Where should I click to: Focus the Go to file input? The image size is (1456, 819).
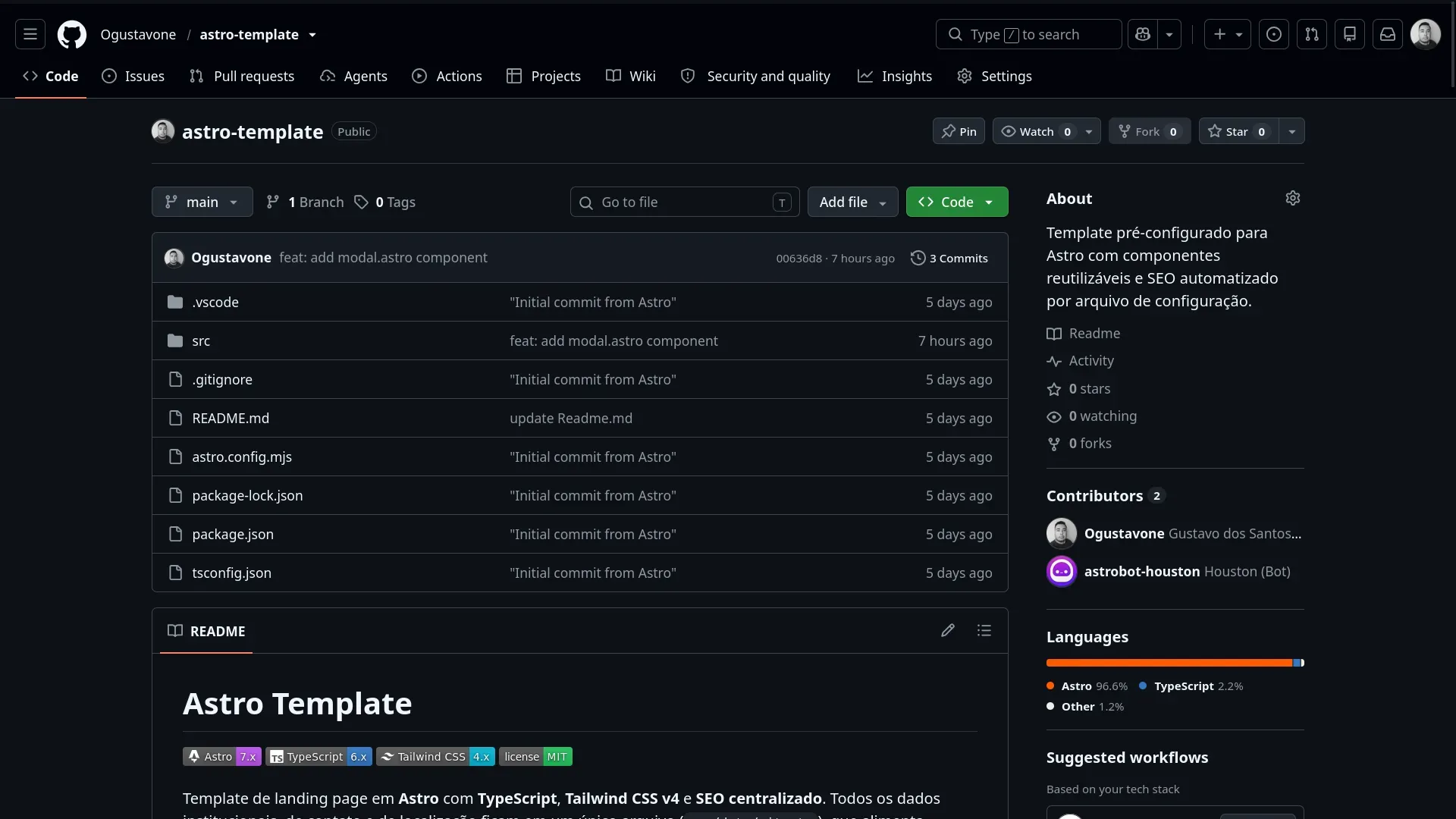685,202
